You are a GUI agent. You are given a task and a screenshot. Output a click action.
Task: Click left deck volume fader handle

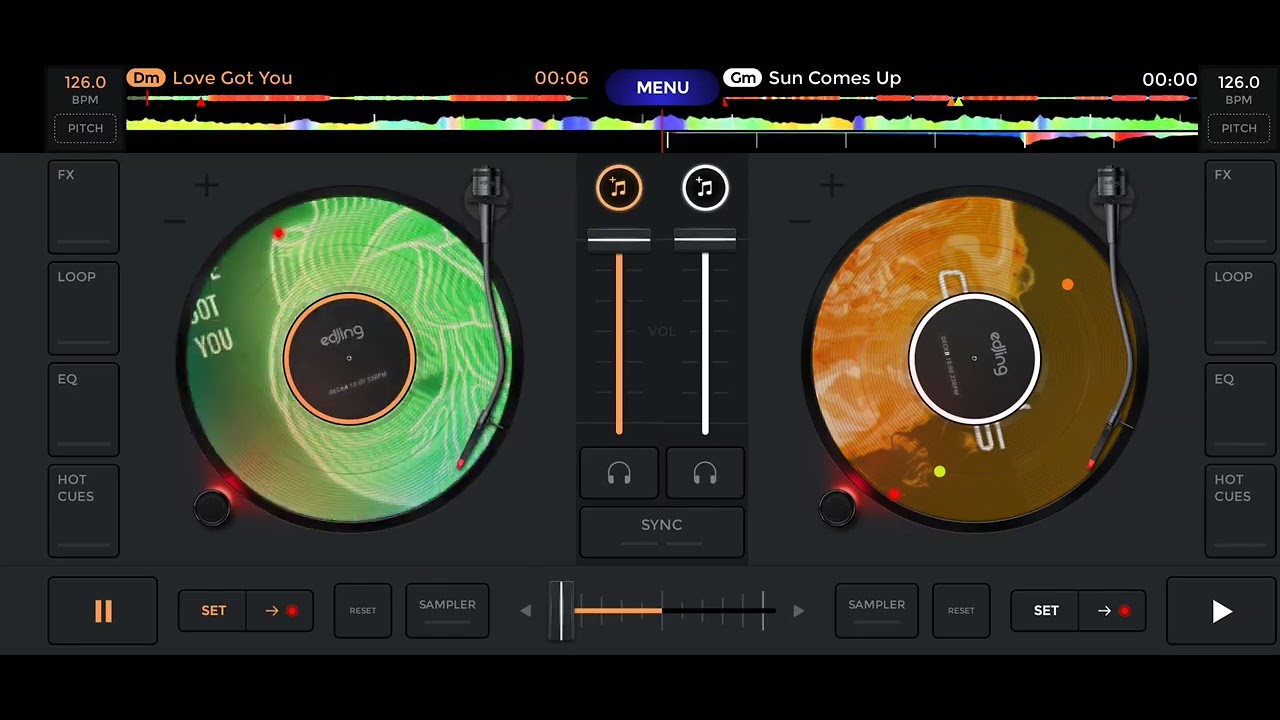click(x=619, y=239)
